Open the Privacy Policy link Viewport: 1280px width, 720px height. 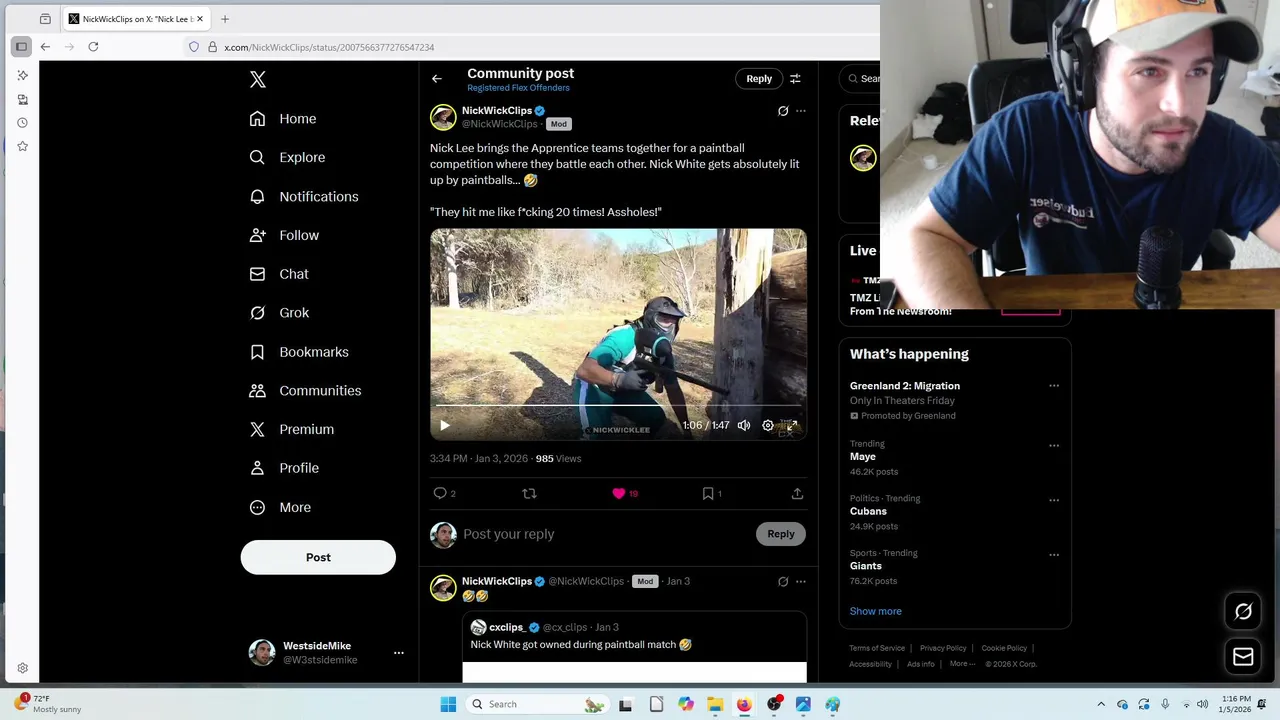coord(943,648)
